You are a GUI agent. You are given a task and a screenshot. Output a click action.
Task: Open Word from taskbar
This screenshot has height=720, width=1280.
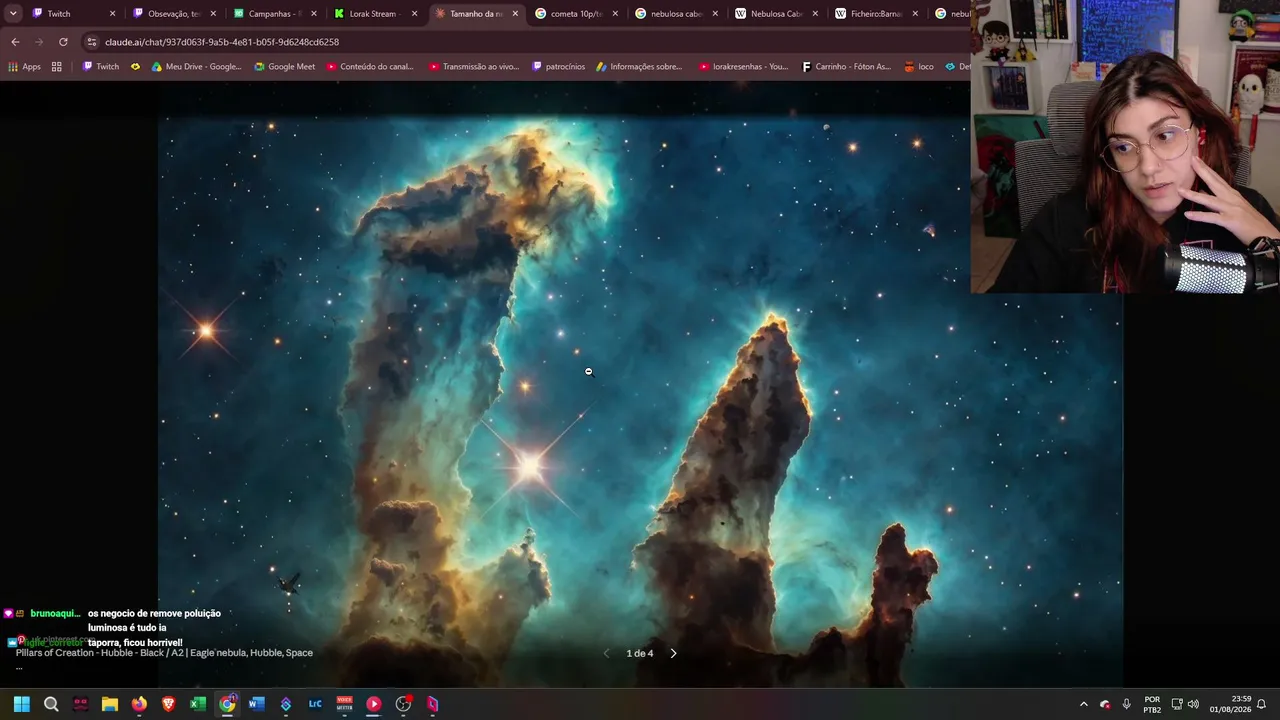(256, 704)
